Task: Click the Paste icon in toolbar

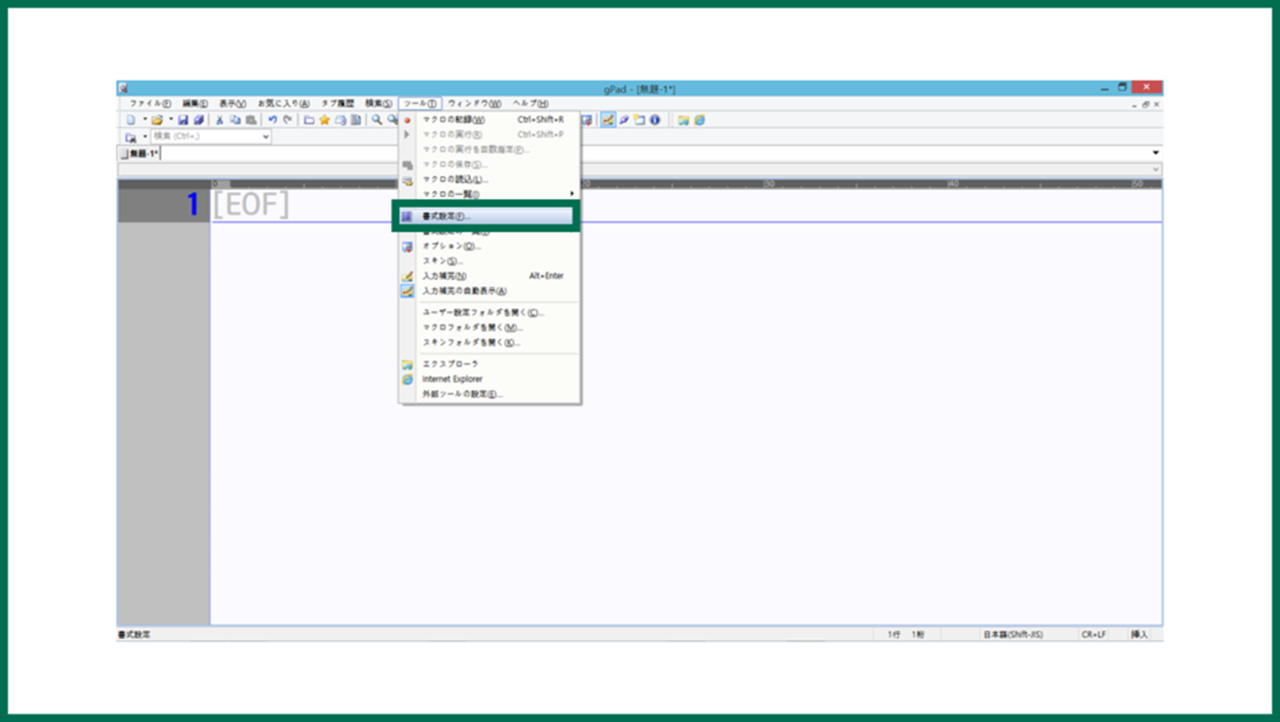Action: tap(249, 120)
